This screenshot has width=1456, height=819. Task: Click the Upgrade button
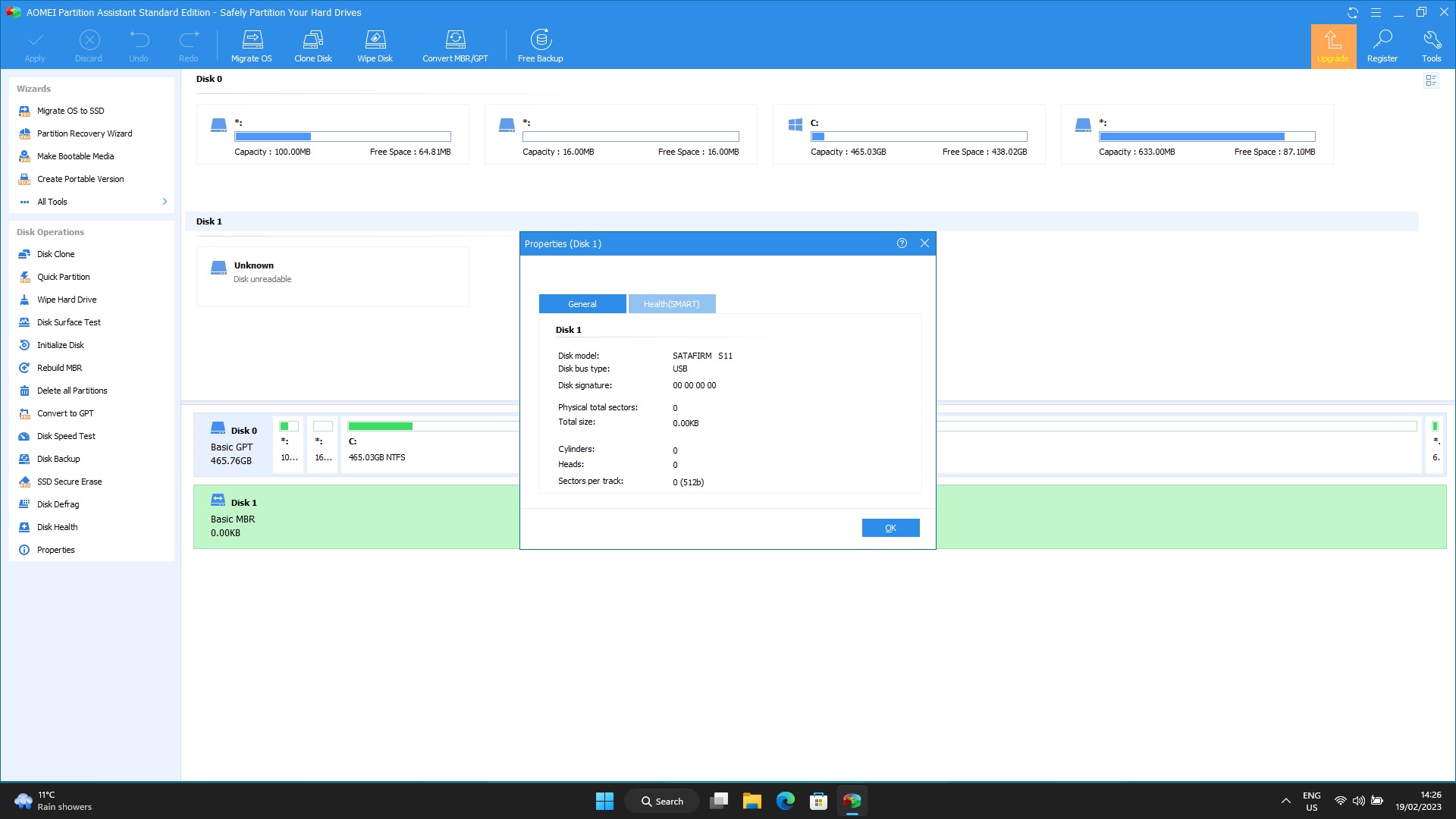(1333, 46)
